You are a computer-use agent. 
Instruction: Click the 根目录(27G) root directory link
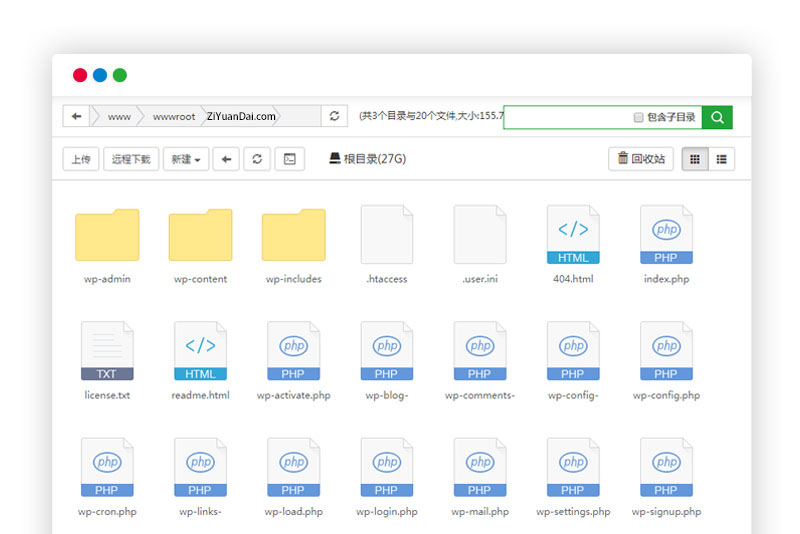coord(368,159)
